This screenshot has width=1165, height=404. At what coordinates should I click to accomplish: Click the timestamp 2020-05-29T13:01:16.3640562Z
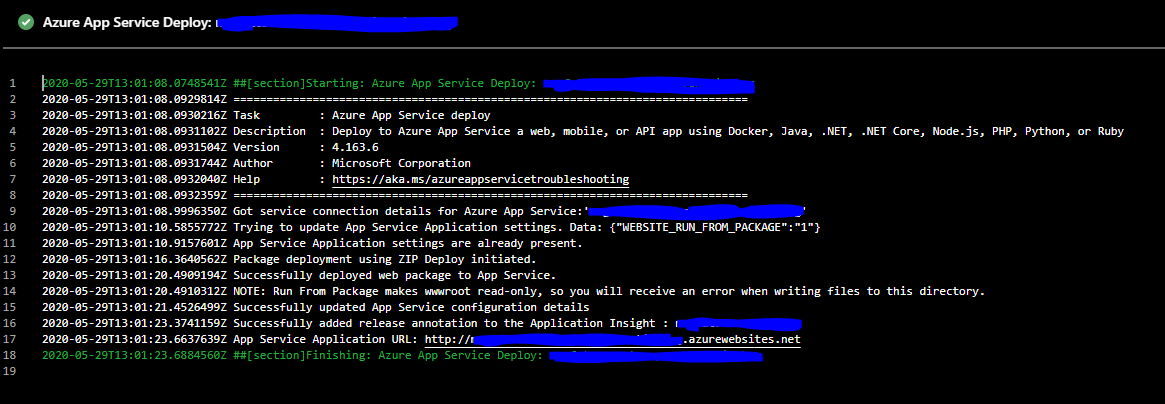click(x=134, y=259)
